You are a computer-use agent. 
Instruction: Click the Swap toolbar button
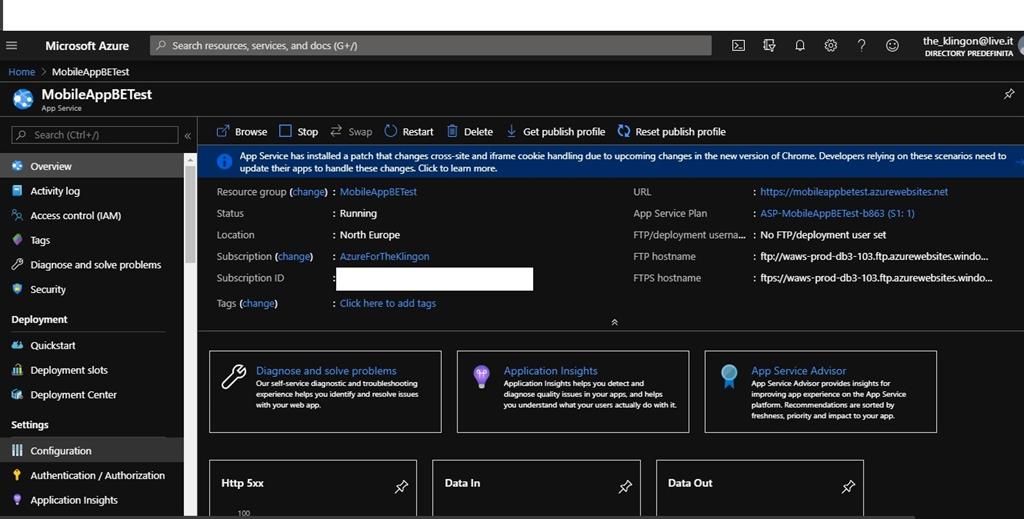click(351, 132)
